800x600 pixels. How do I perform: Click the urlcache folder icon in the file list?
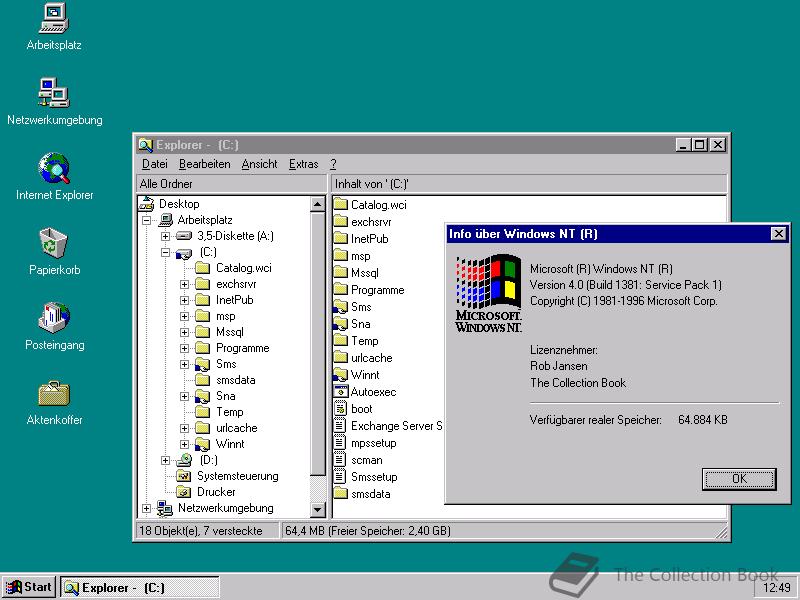click(x=340, y=358)
